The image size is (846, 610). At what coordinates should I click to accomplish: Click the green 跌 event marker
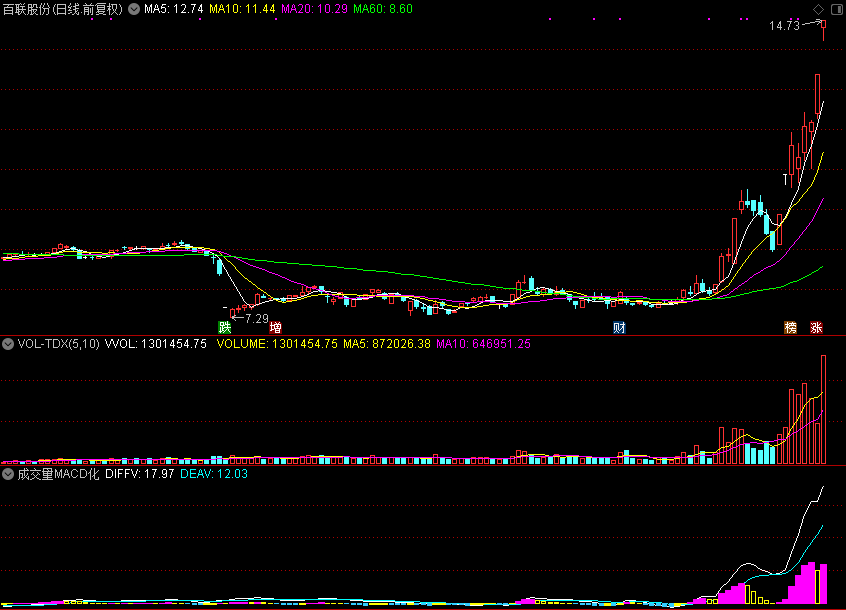tap(224, 327)
